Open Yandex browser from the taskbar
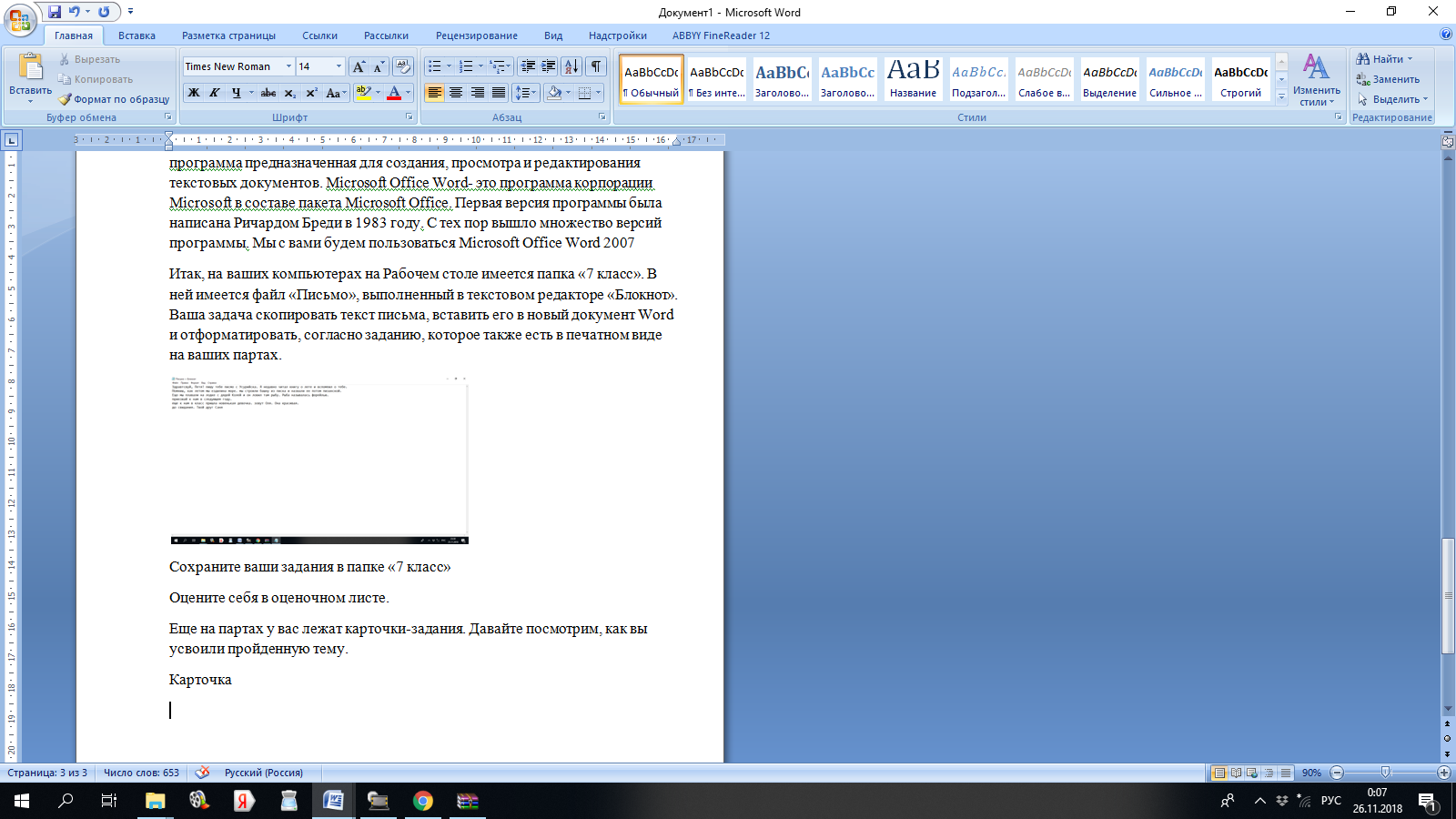This screenshot has height=819, width=1456. [x=243, y=801]
